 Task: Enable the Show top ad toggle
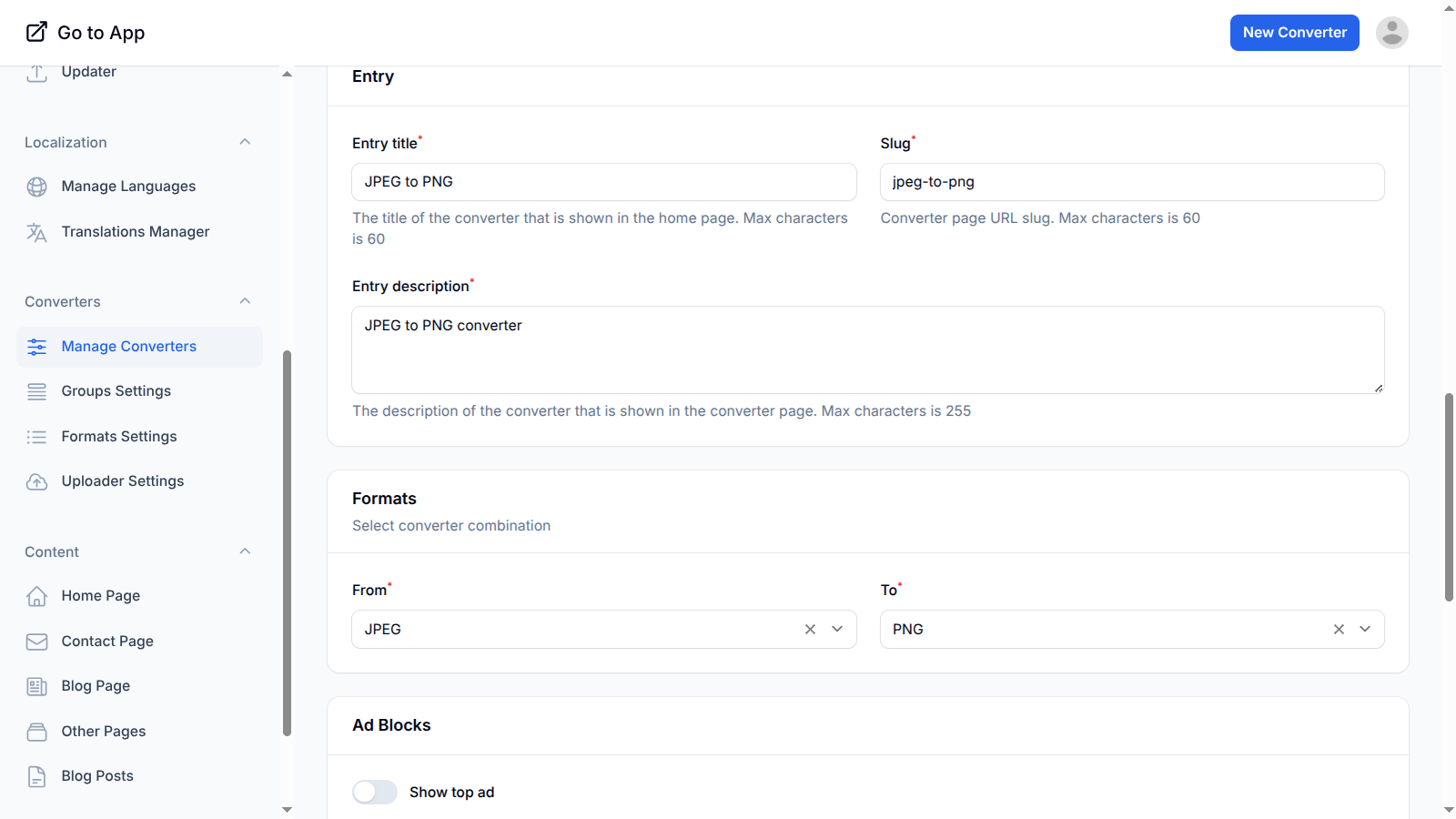coord(375,792)
